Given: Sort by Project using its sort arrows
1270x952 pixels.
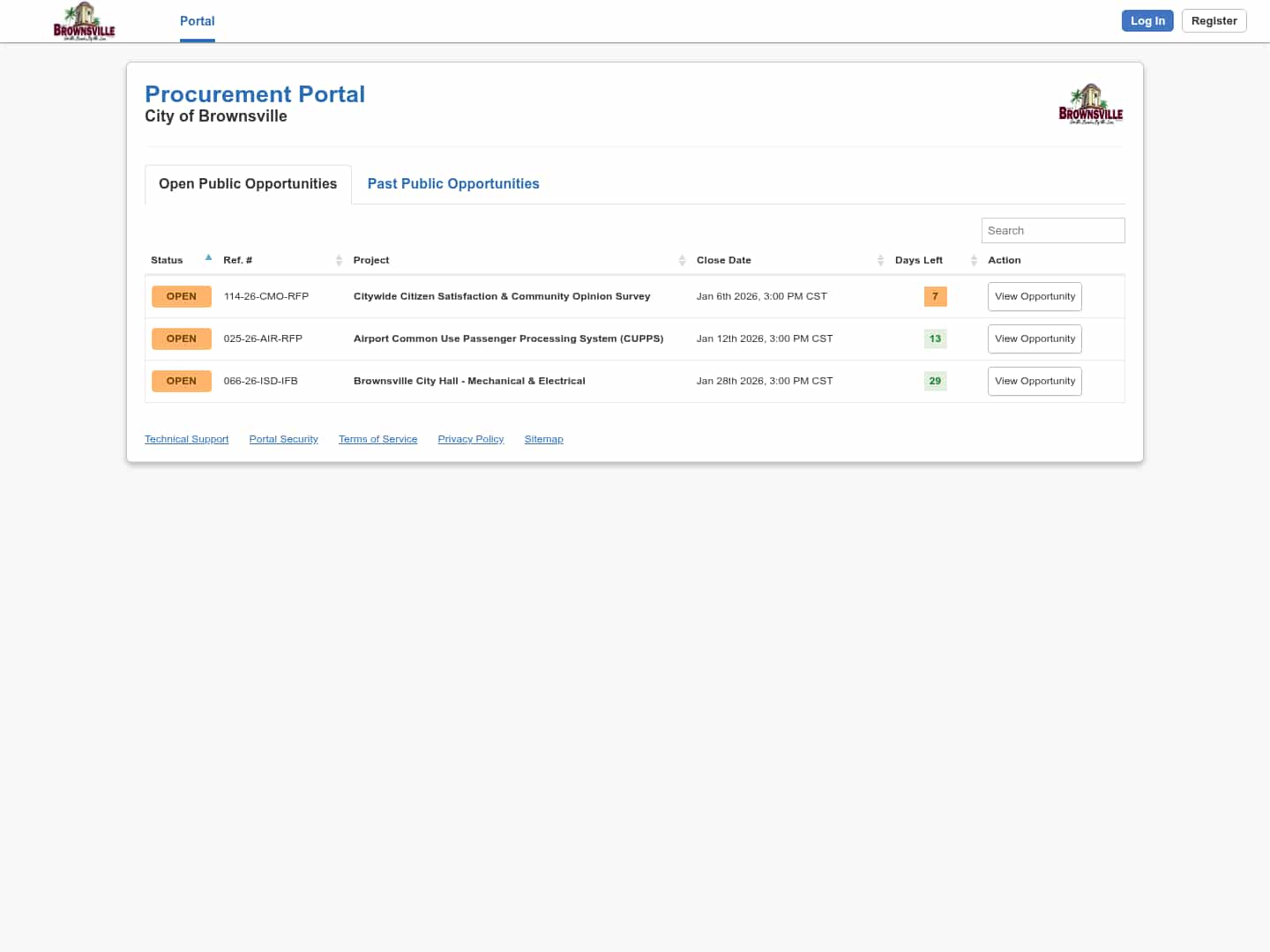Looking at the screenshot, I should tap(682, 260).
